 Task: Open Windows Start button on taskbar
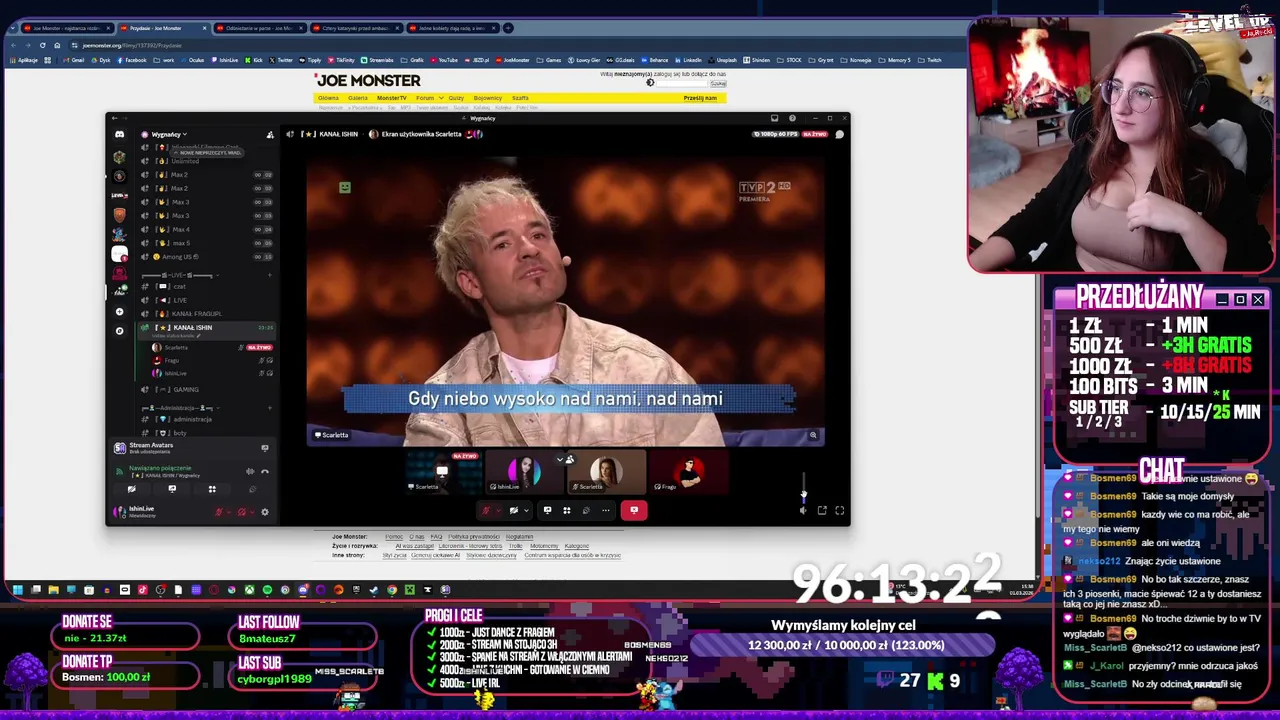tap(17, 590)
